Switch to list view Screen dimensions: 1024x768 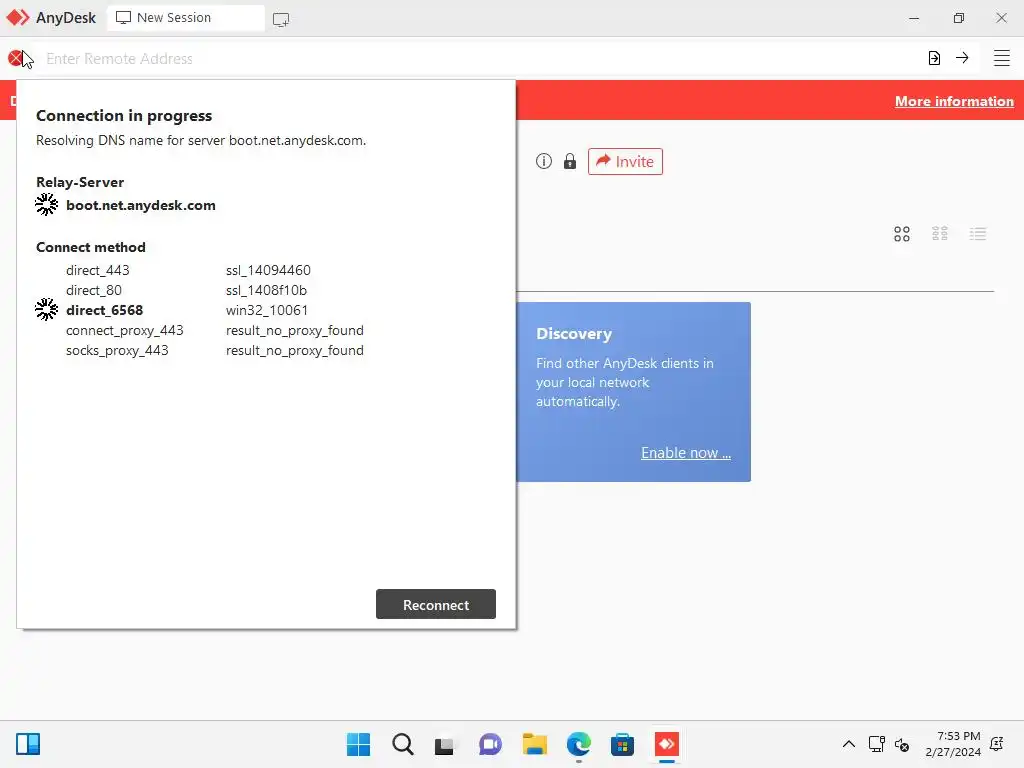point(978,234)
